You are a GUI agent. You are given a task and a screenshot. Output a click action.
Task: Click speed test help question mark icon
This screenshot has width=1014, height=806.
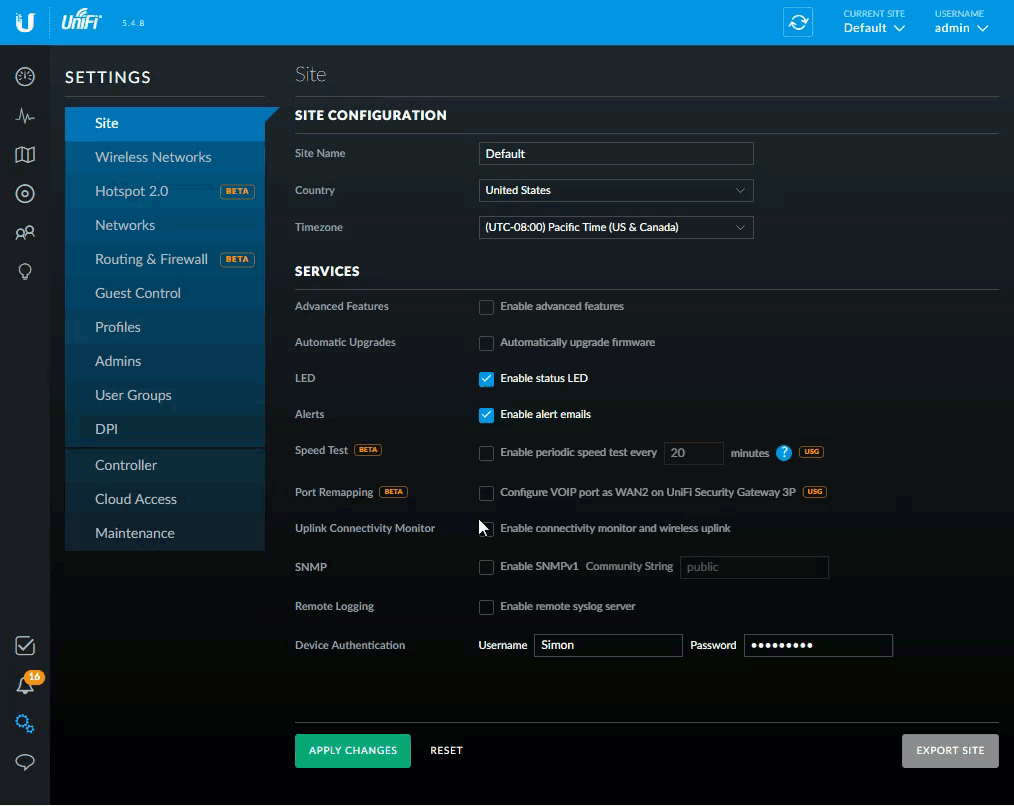click(x=784, y=452)
